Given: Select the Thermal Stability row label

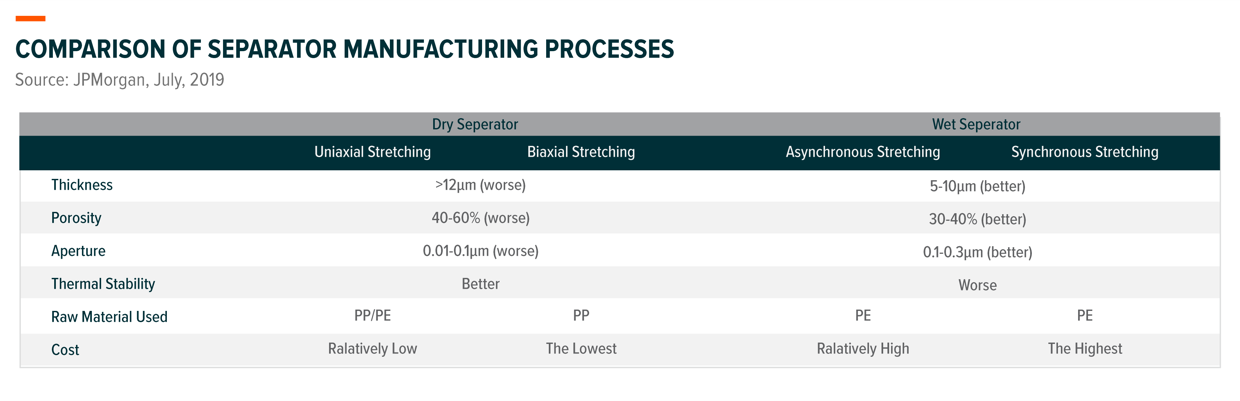Looking at the screenshot, I should [103, 284].
